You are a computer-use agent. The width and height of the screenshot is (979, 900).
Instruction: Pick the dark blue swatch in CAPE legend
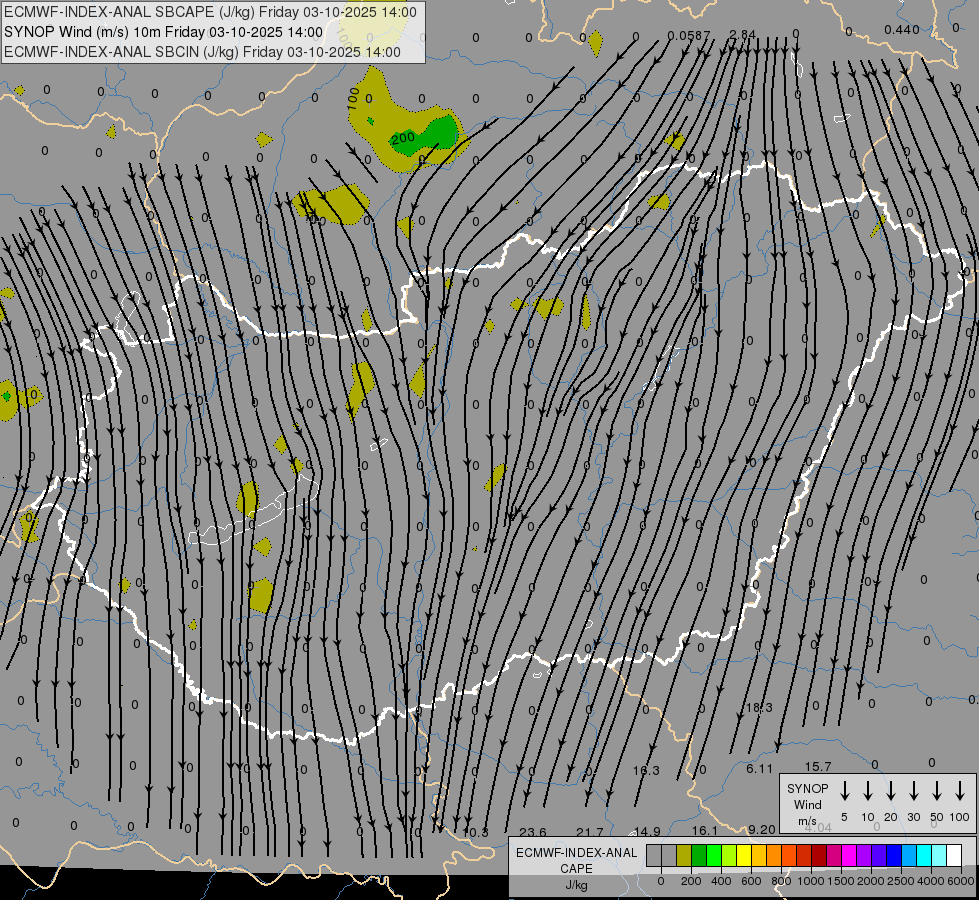[x=894, y=856]
